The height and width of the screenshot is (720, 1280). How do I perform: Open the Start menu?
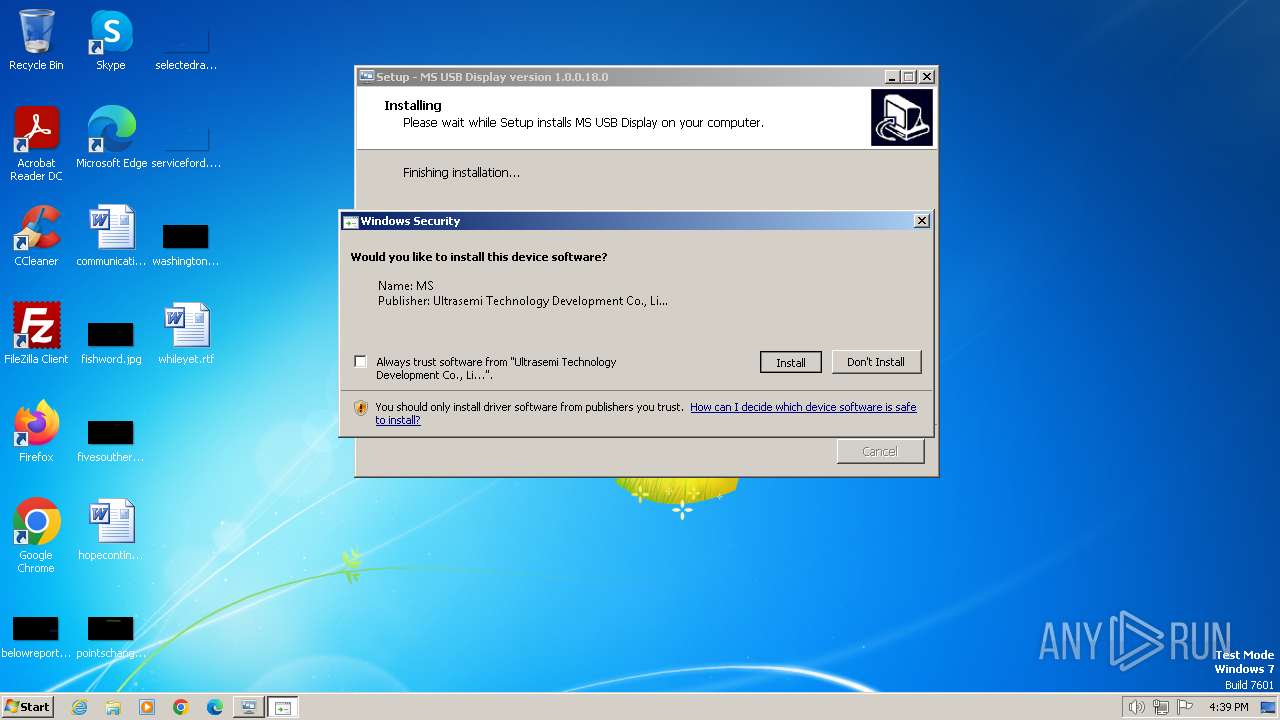tap(27, 707)
